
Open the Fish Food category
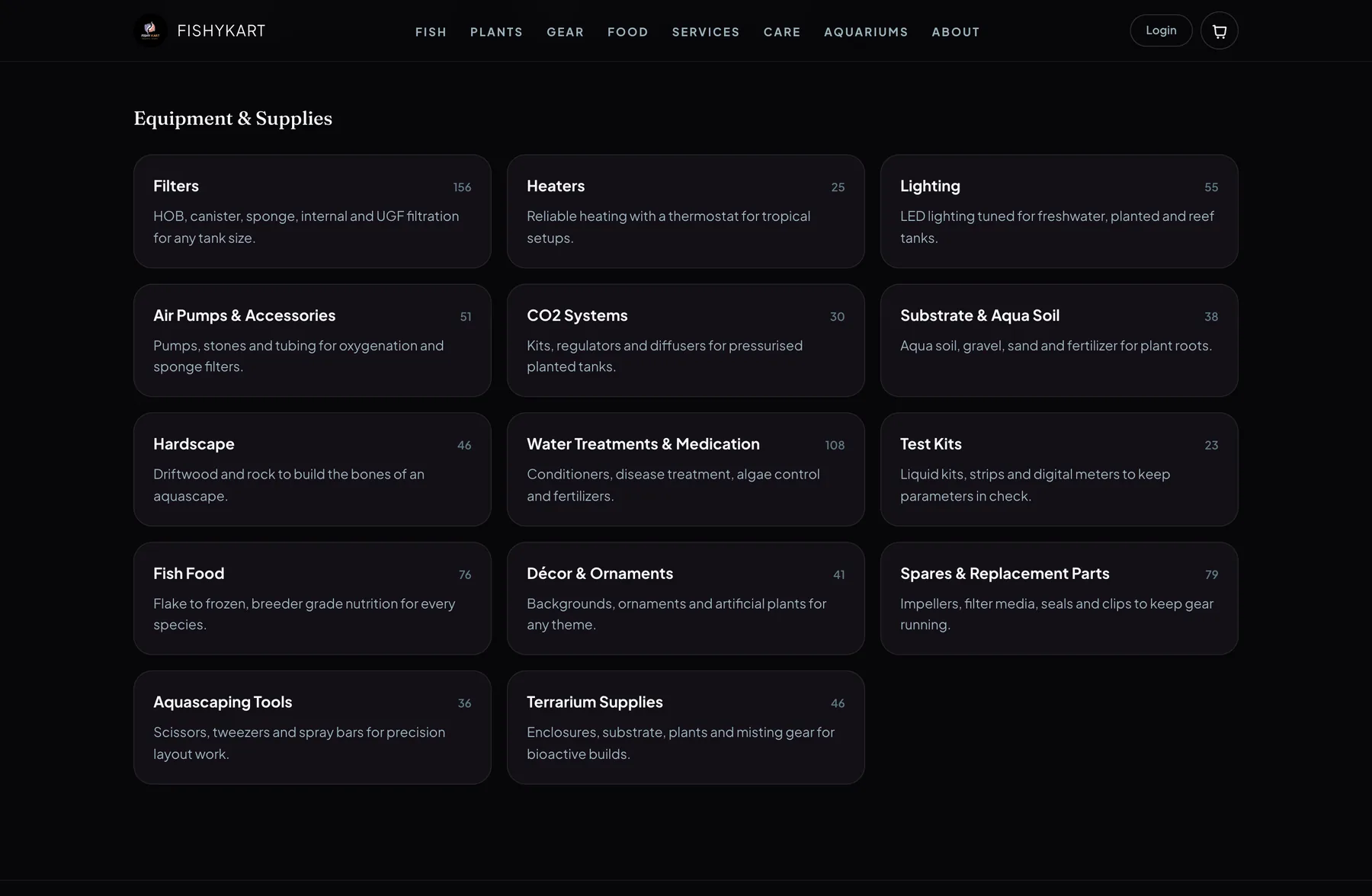tap(313, 598)
